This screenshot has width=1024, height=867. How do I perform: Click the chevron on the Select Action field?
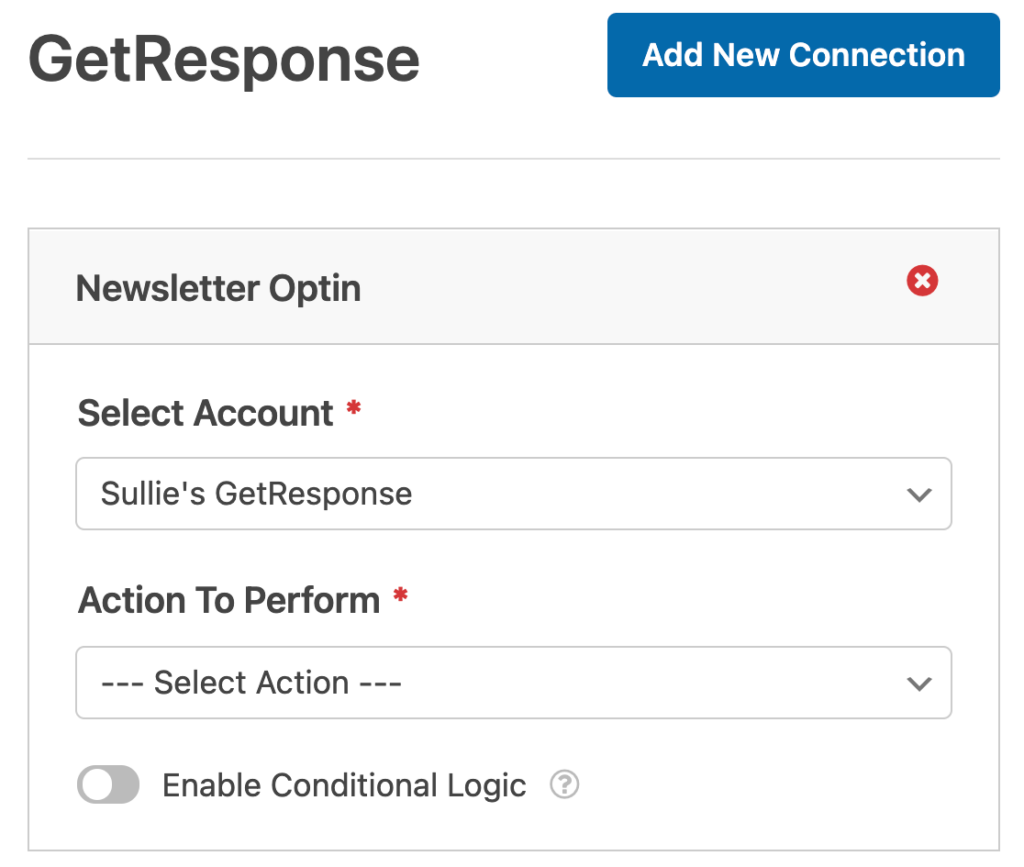(x=918, y=683)
